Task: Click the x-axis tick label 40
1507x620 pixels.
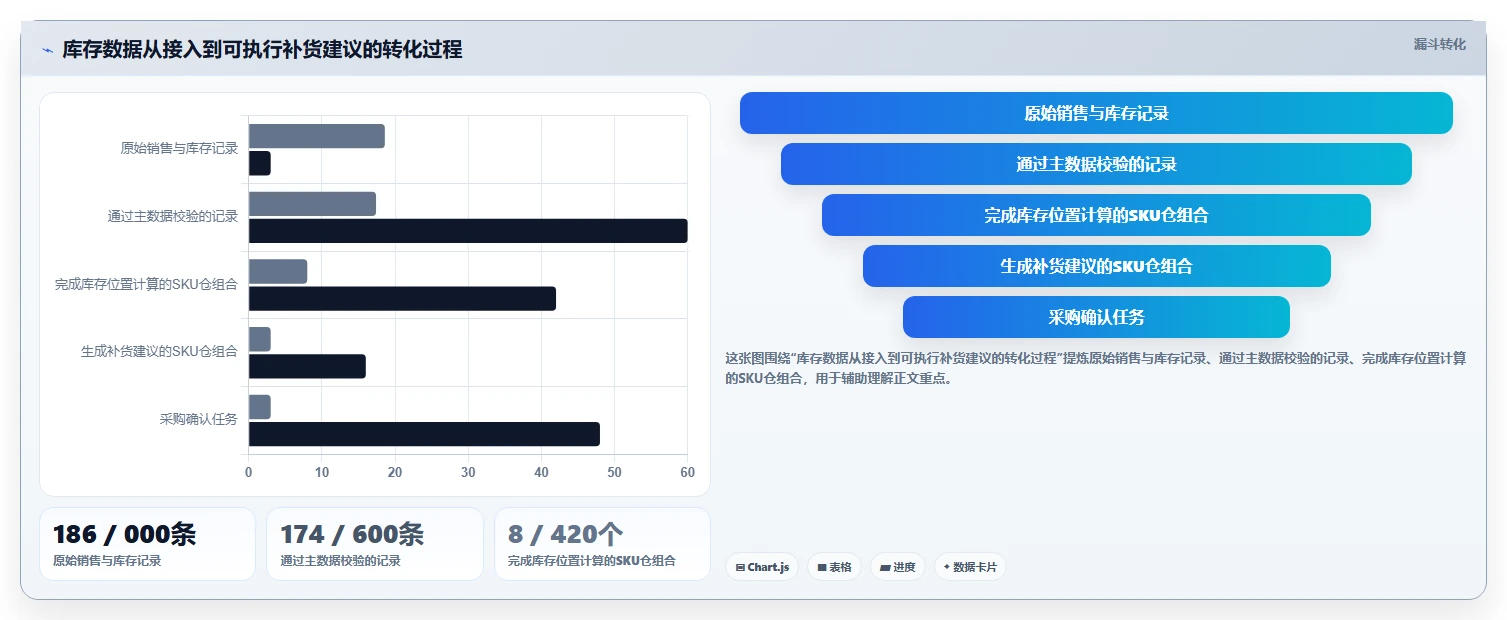Action: (x=541, y=472)
